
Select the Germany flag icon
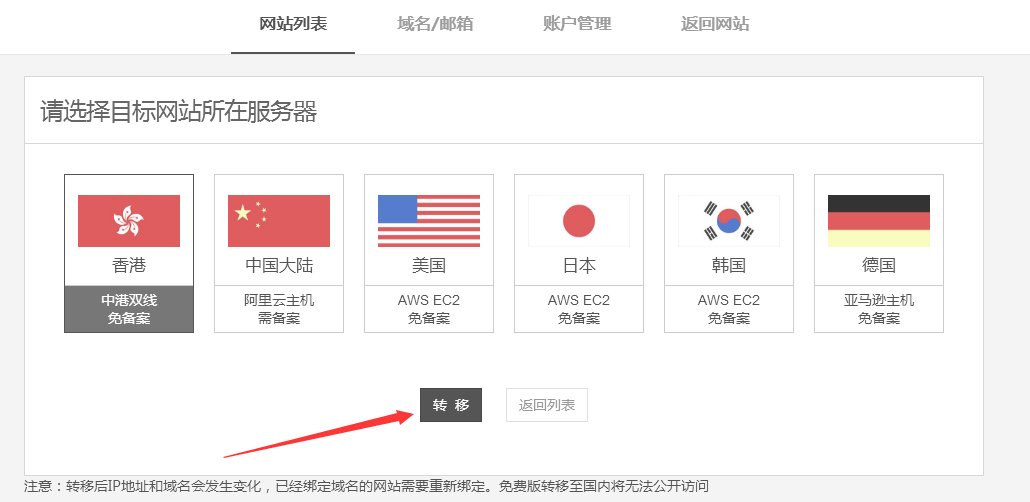point(879,221)
